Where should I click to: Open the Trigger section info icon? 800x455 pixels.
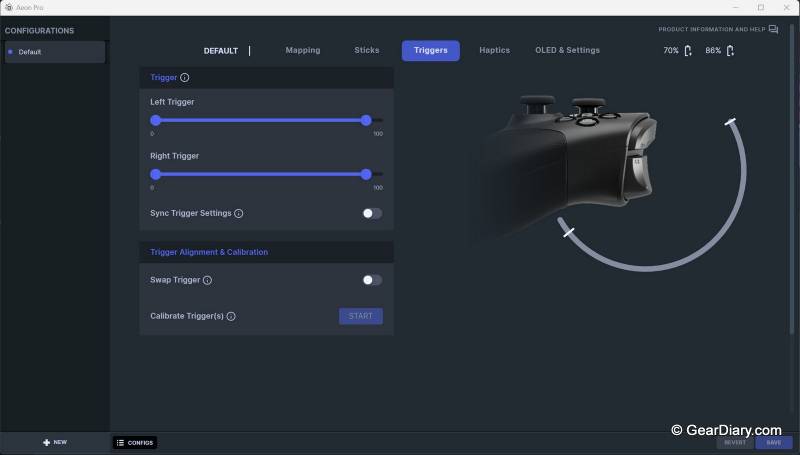coord(185,78)
